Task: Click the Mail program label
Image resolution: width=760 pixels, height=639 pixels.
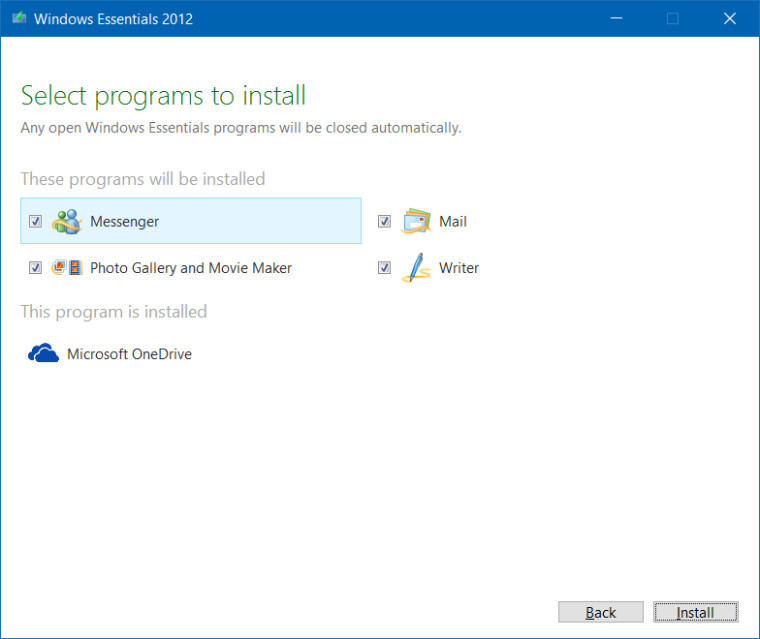Action: [453, 221]
